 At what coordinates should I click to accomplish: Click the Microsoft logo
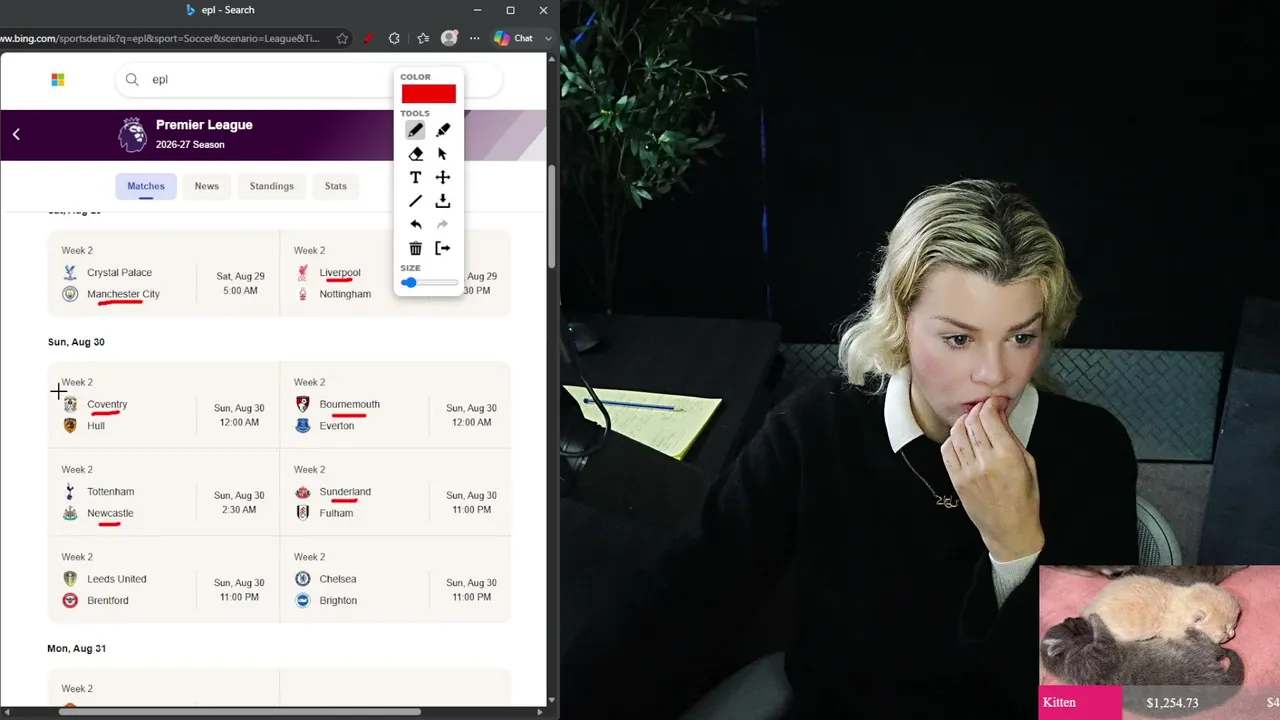pos(58,79)
